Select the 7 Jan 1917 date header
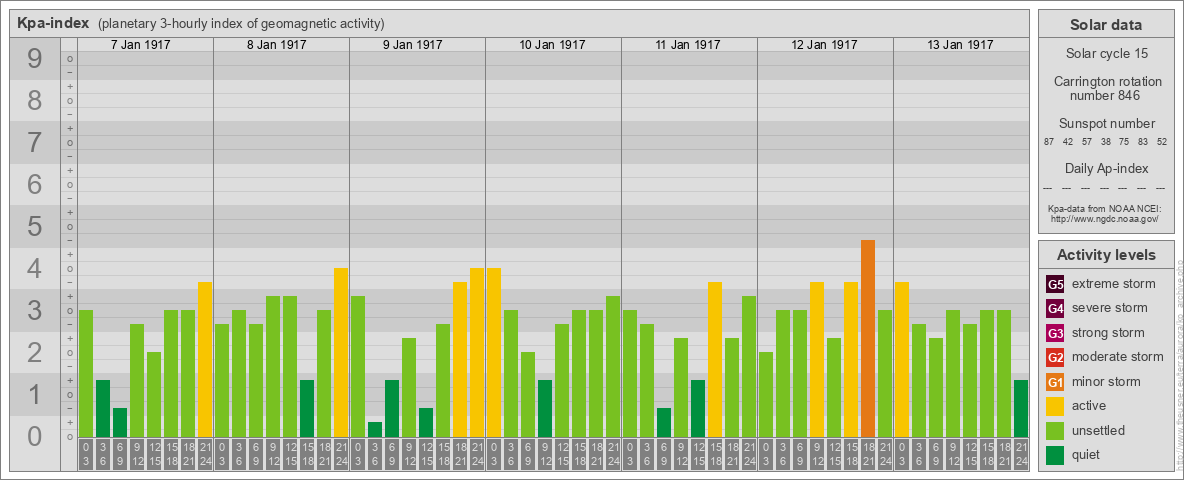 (140, 45)
